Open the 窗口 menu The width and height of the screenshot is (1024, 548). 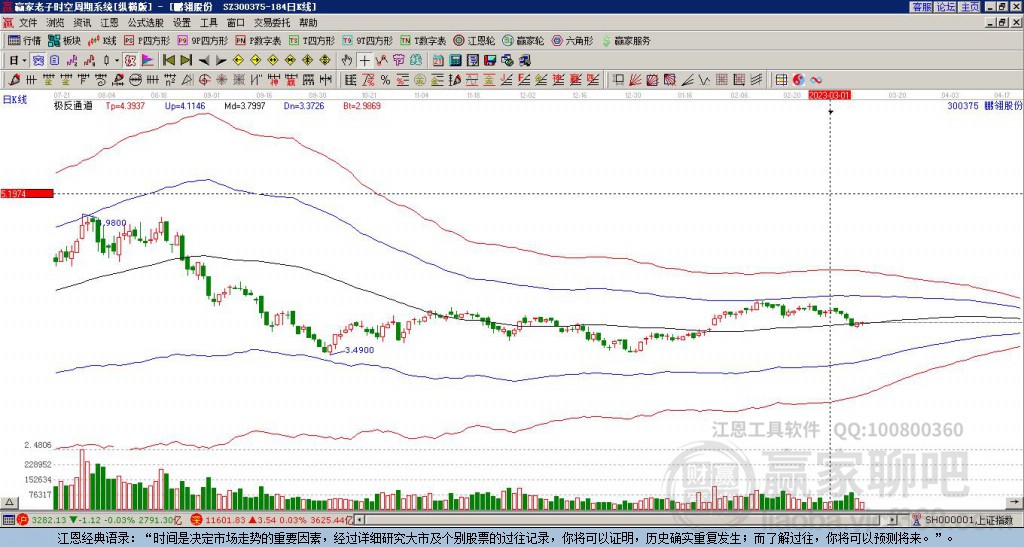pos(236,23)
